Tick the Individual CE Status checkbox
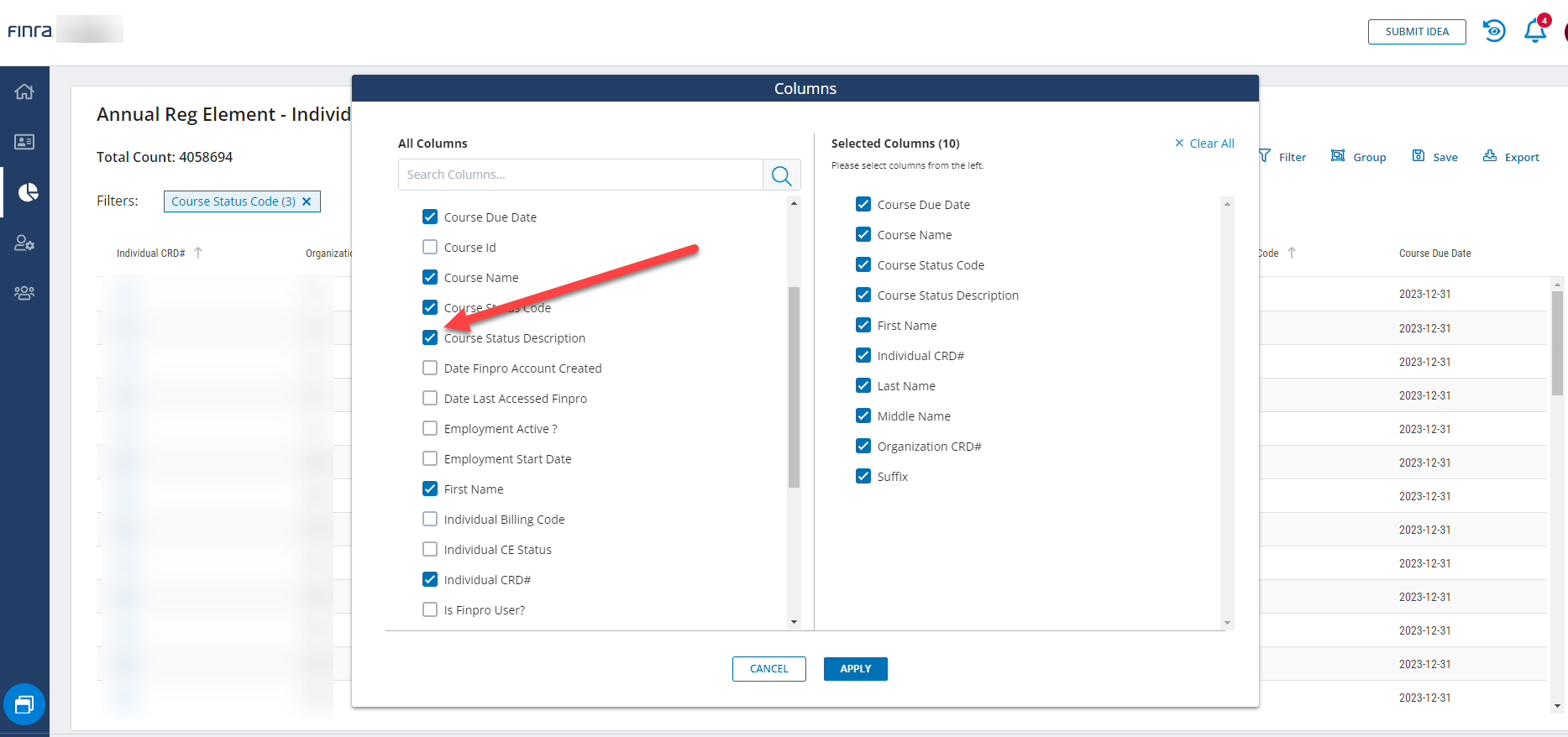The height and width of the screenshot is (737, 1568). coord(430,549)
